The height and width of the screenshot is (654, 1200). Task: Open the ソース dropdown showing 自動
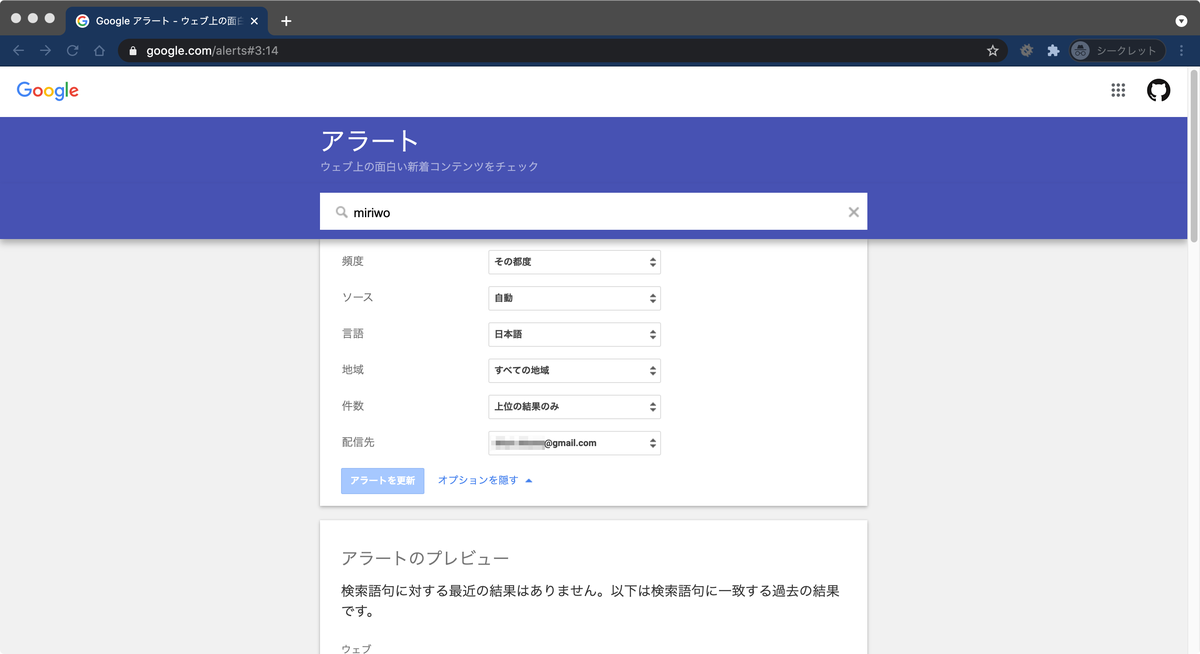tap(574, 298)
